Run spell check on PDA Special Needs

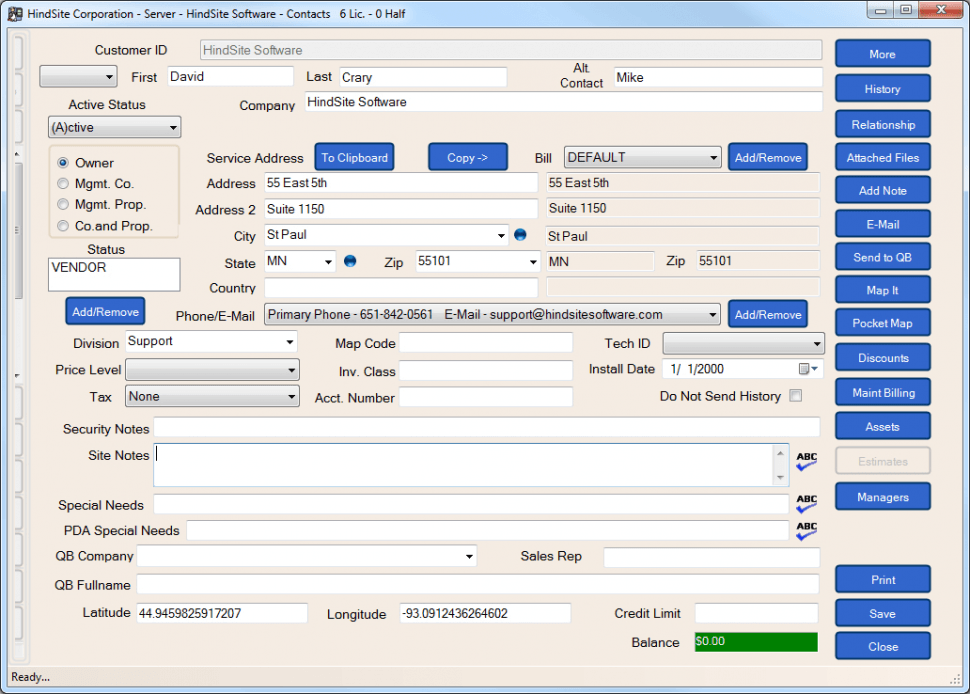point(806,531)
